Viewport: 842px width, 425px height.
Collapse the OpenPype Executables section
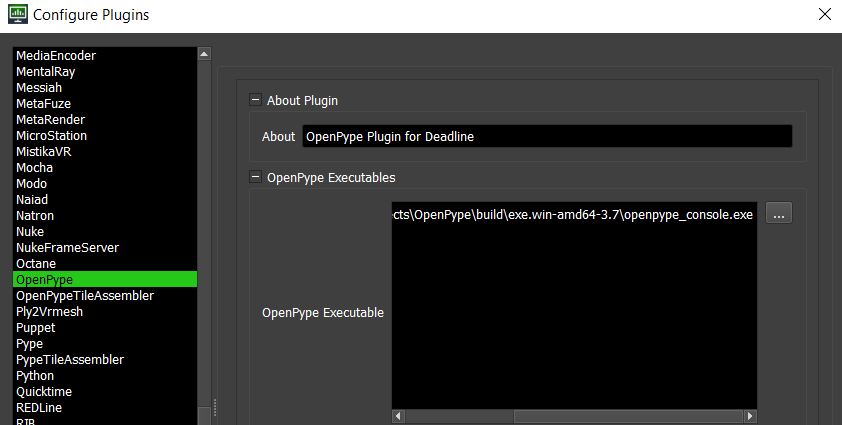pos(256,177)
